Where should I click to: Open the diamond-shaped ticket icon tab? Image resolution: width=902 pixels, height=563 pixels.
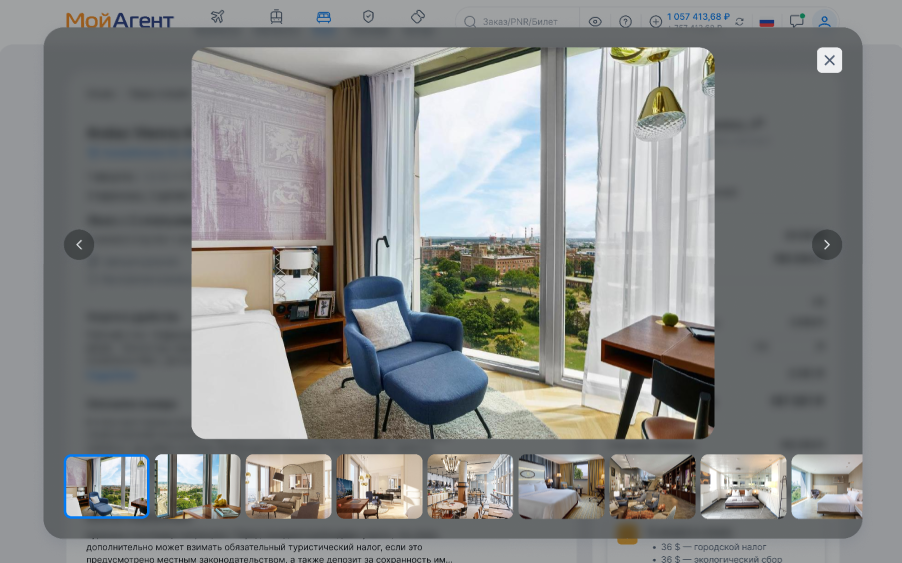418,17
